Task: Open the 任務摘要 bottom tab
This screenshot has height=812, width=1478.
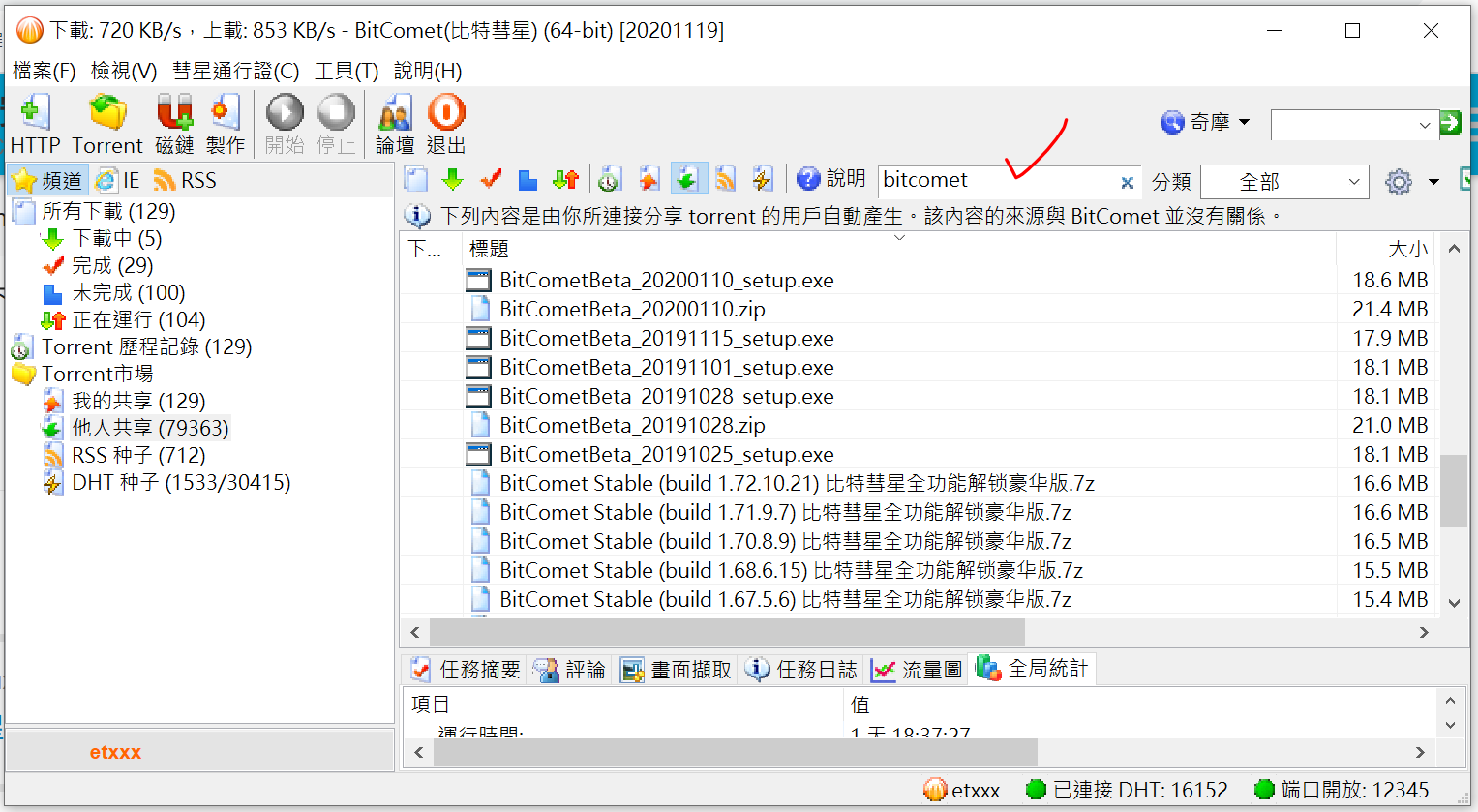Action: coord(466,669)
